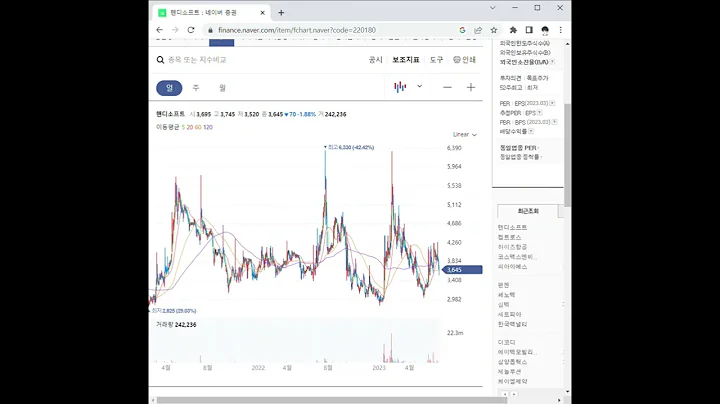Click the vertical scrollbar thumb on the right
Image resolution: width=720 pixels, height=404 pixels.
pos(568,155)
